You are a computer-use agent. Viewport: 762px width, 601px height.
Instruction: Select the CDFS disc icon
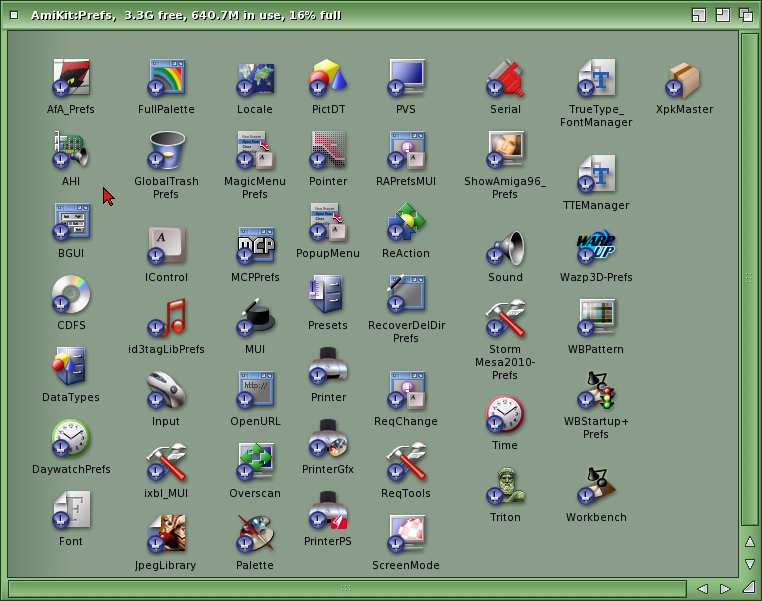tap(71, 293)
